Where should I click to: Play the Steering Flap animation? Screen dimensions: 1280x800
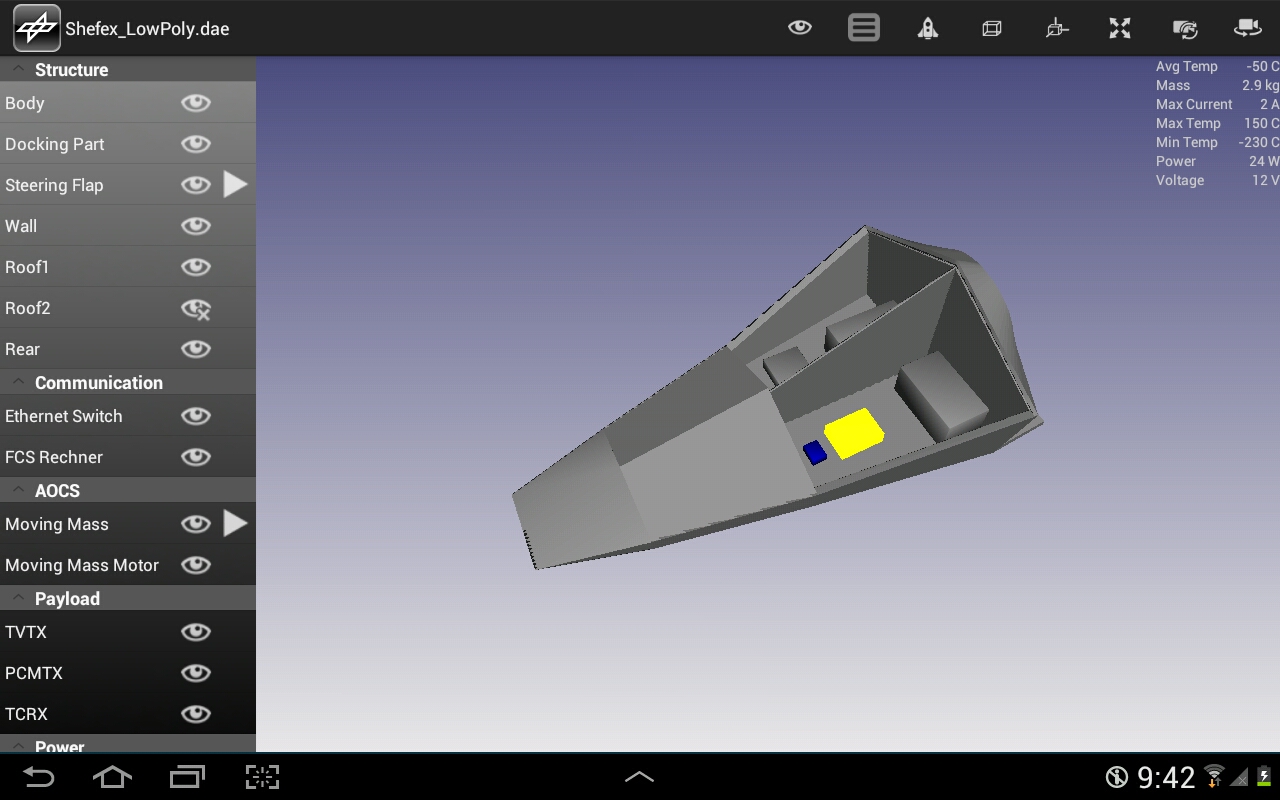point(235,185)
